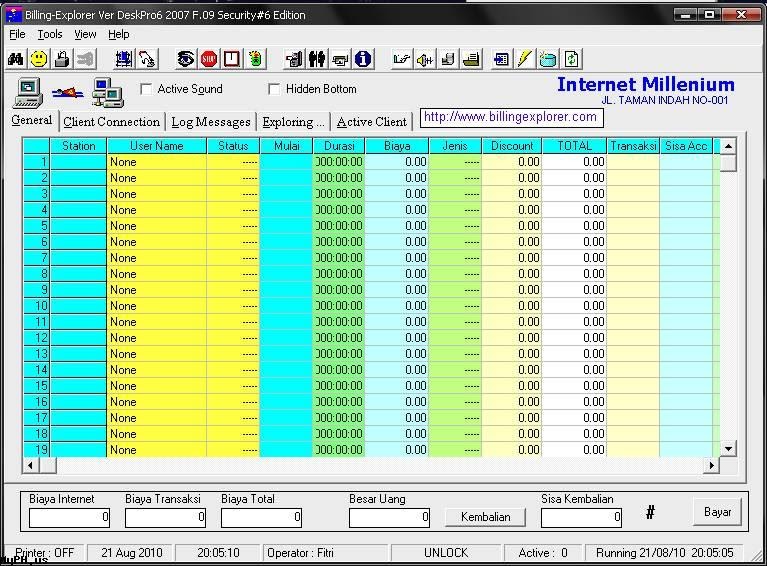Click the hand cursor toolbar icon
Viewport: 767px width, 566px height.
pos(147,59)
